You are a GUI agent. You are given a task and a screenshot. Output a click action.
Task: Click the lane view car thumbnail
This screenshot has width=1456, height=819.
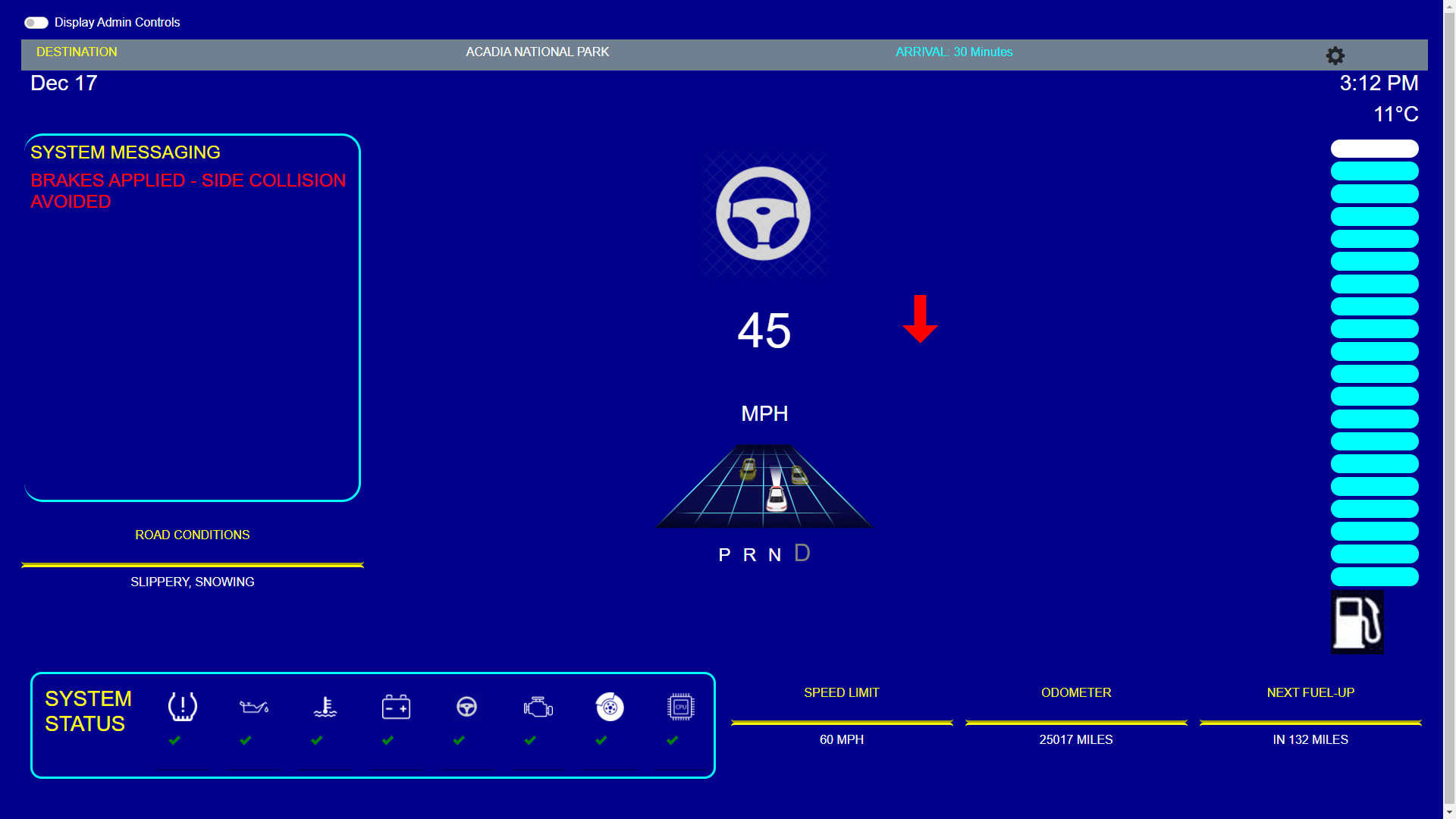[x=764, y=485]
